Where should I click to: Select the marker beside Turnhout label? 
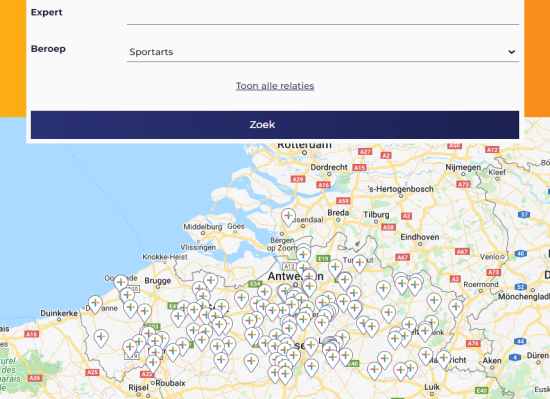[360, 263]
